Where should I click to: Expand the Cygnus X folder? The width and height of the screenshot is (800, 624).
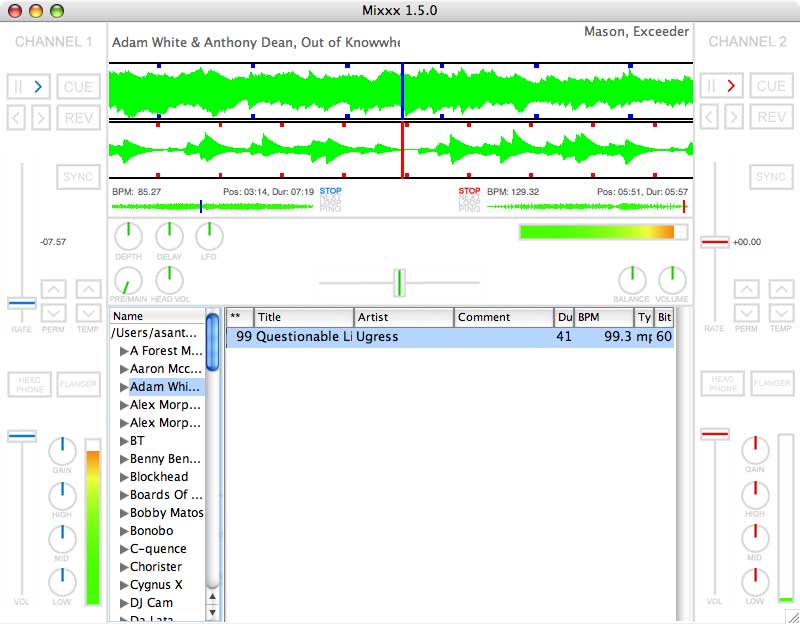click(123, 585)
